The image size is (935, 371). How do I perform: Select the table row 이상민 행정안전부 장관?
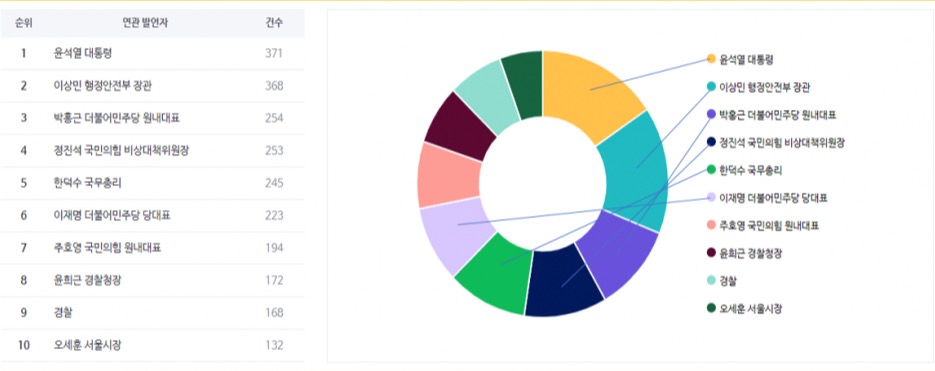pyautogui.click(x=153, y=86)
